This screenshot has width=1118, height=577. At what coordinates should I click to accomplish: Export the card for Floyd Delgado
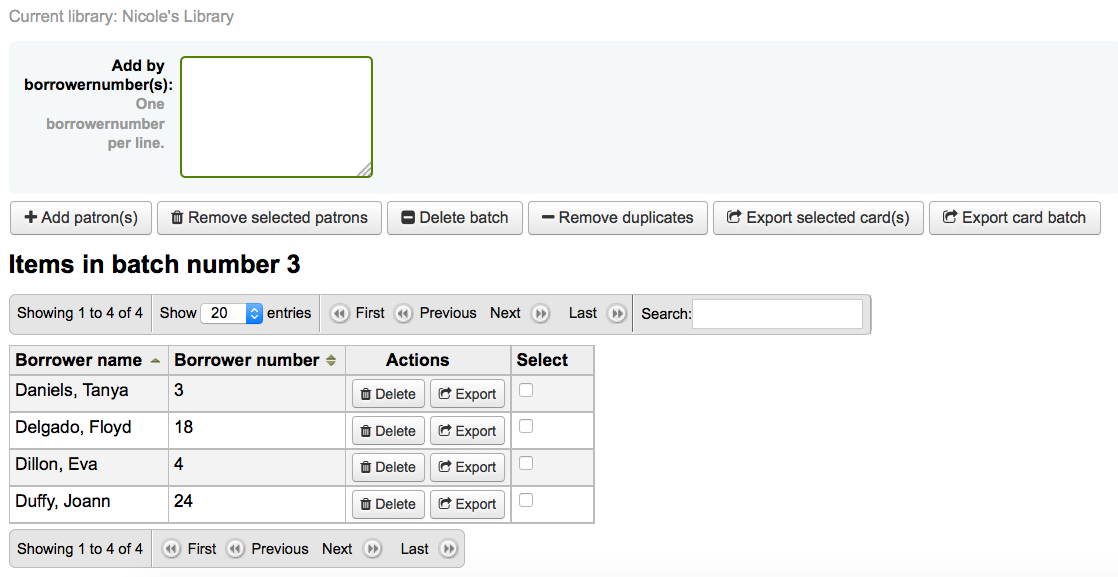tap(467, 431)
